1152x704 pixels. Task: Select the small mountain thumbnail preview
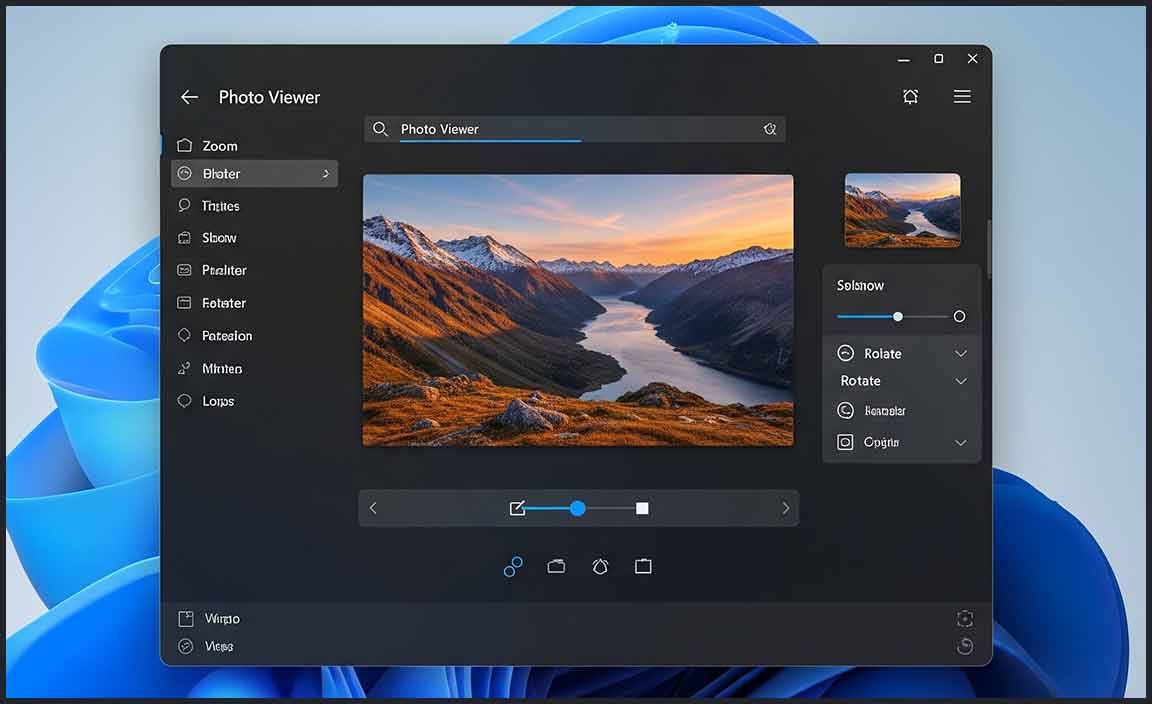point(902,210)
